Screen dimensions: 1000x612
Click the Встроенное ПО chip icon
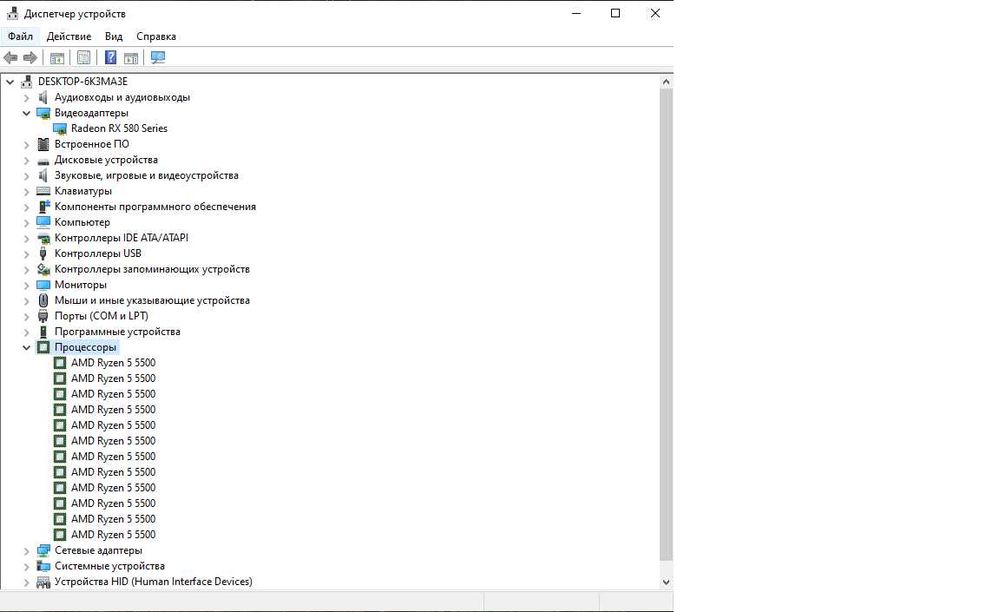tap(43, 144)
